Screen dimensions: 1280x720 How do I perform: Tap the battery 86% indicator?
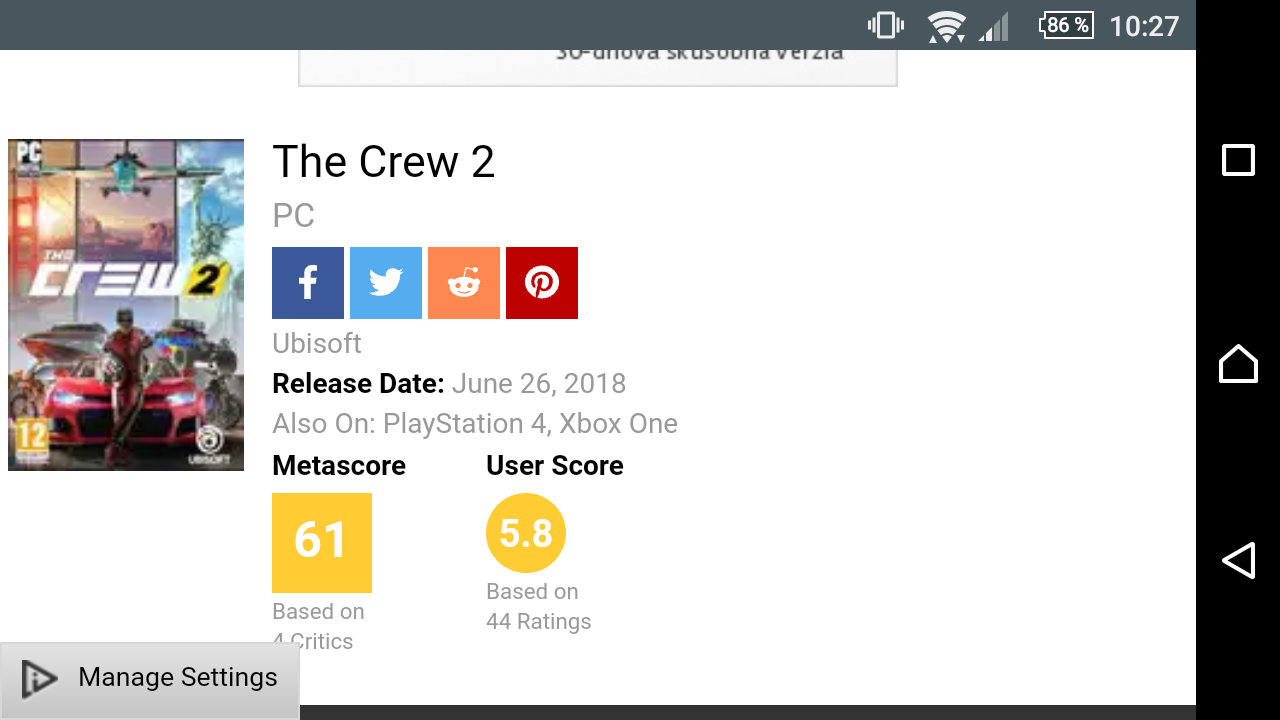pos(1066,25)
